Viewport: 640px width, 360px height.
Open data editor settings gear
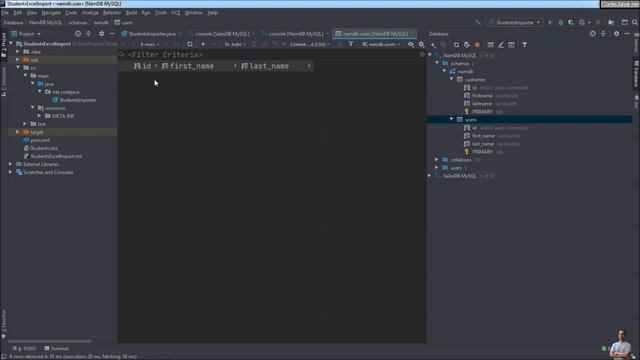(421, 44)
